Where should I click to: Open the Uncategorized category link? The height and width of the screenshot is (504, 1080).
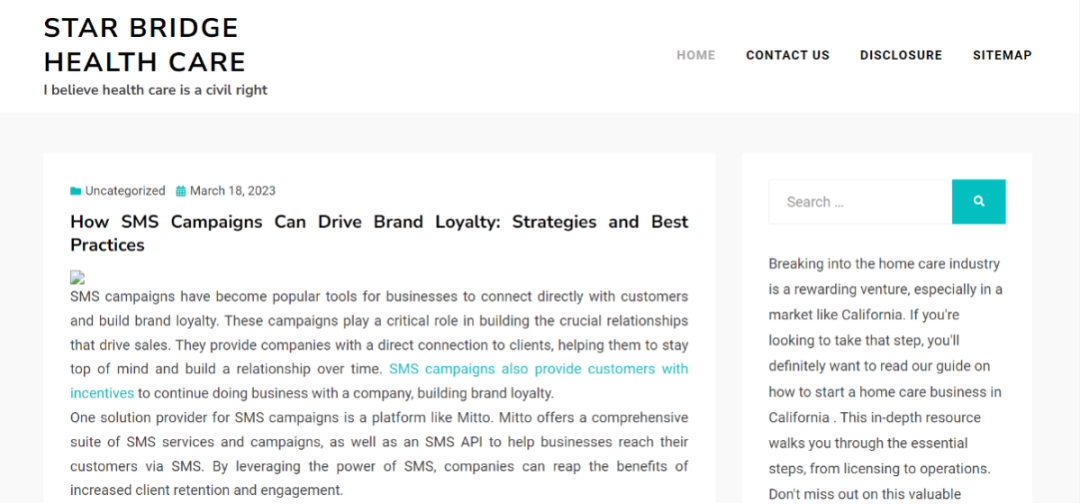[125, 191]
